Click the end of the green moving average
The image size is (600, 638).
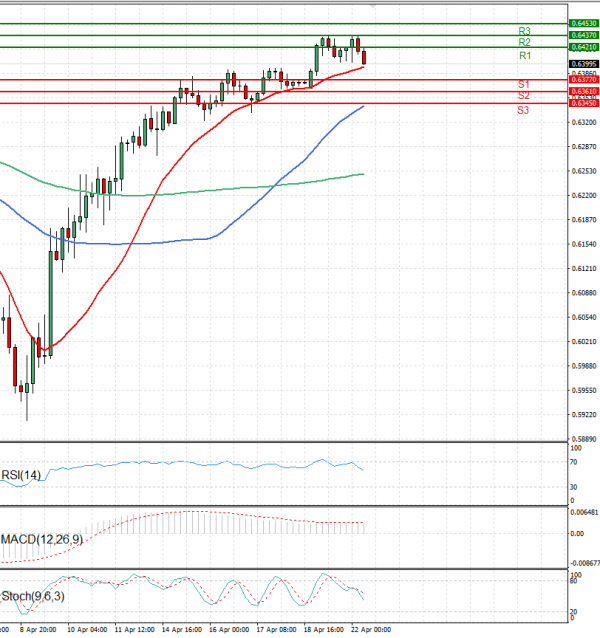363,174
